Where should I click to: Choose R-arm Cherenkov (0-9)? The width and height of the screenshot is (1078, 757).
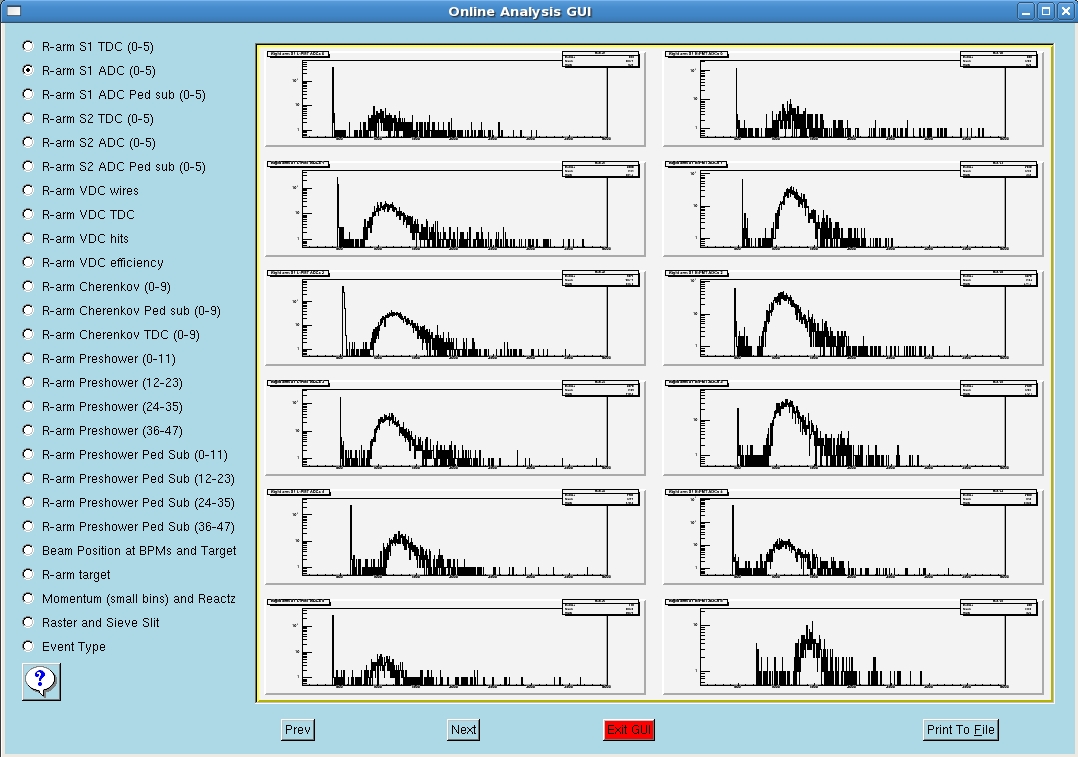(96, 287)
